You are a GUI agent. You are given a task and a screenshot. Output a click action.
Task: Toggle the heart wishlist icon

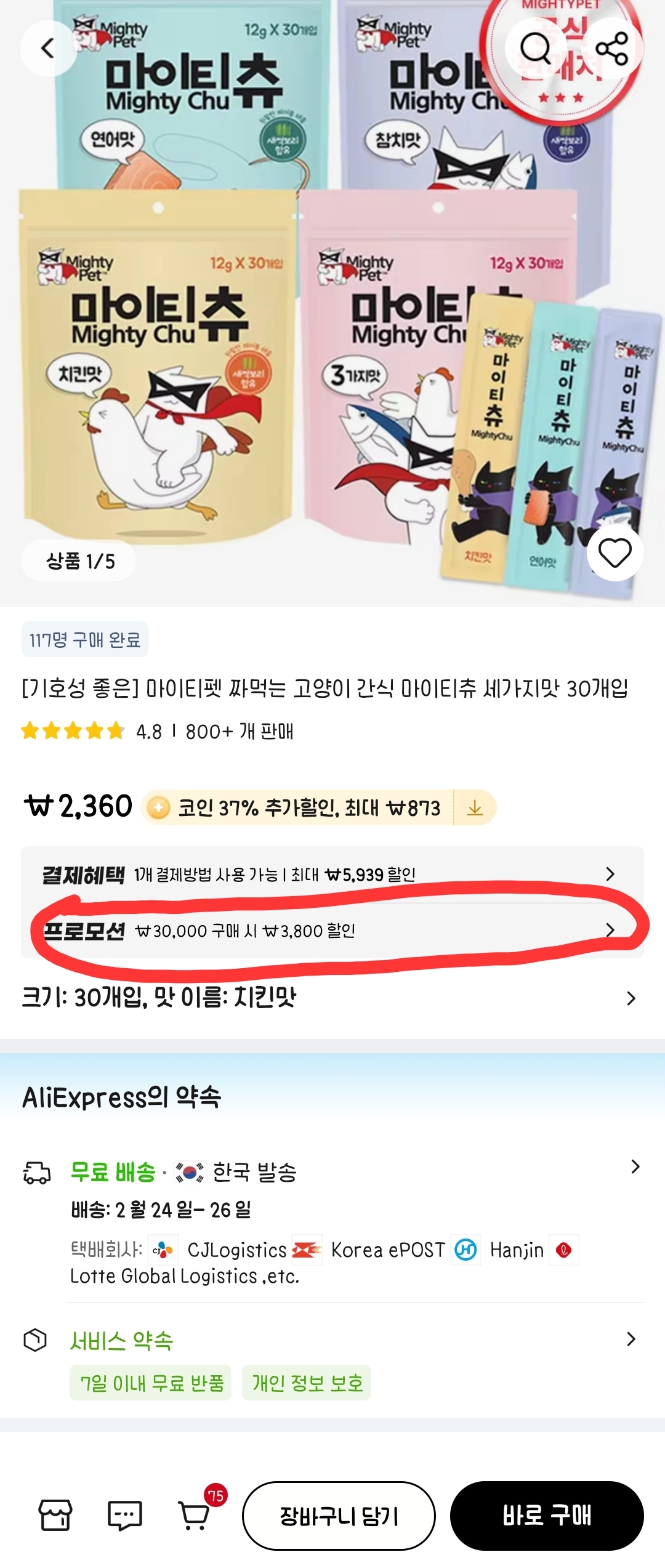(x=615, y=552)
